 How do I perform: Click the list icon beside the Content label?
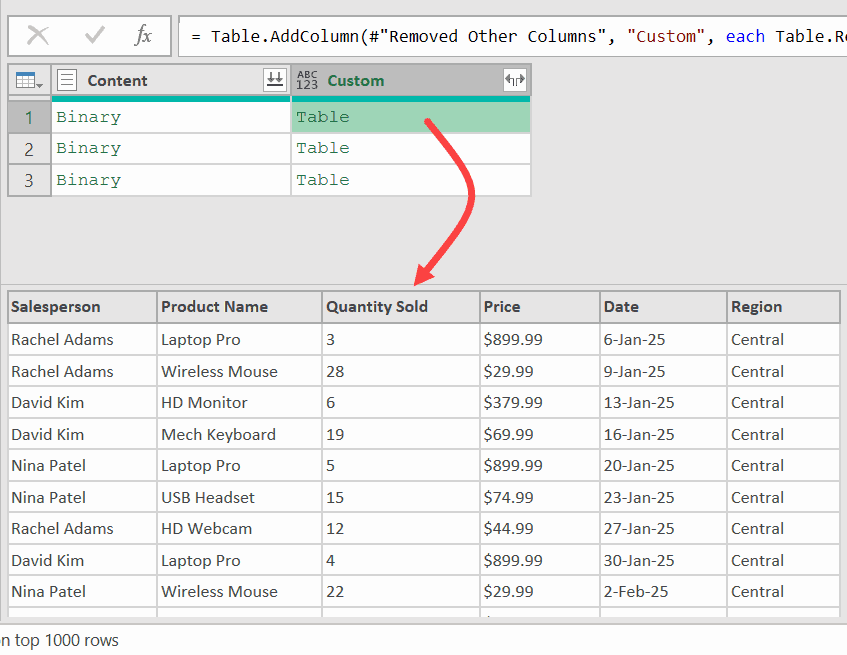pos(65,80)
